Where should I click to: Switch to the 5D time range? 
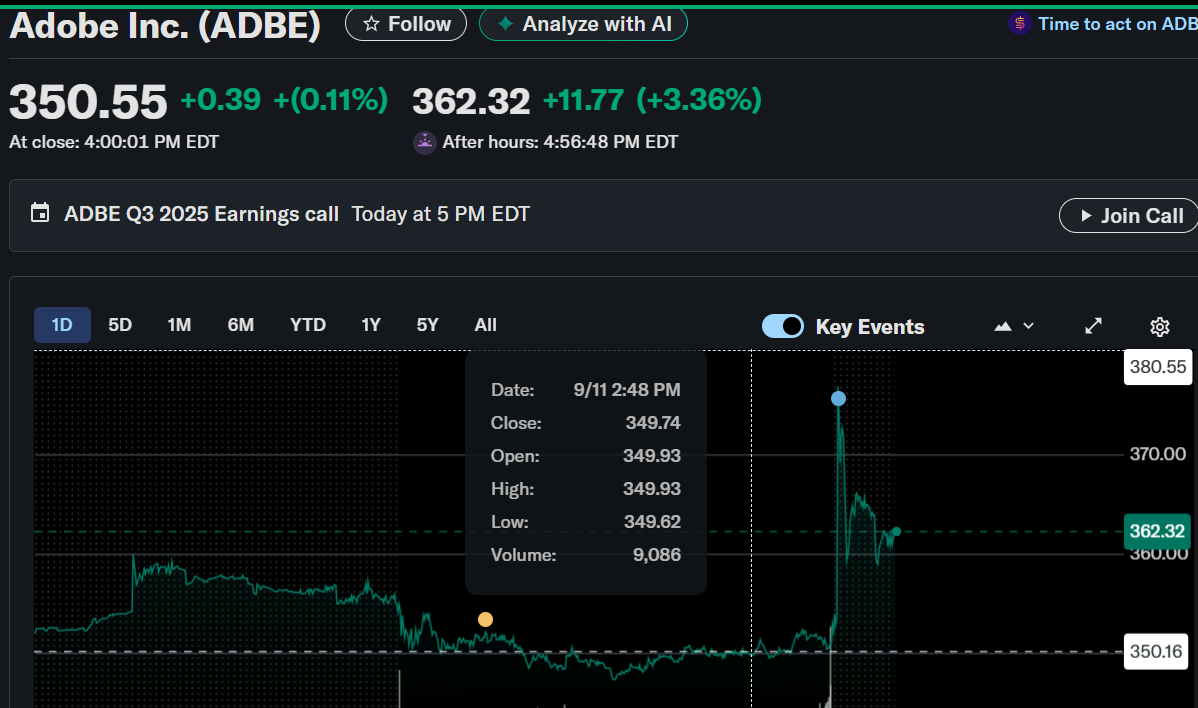120,325
